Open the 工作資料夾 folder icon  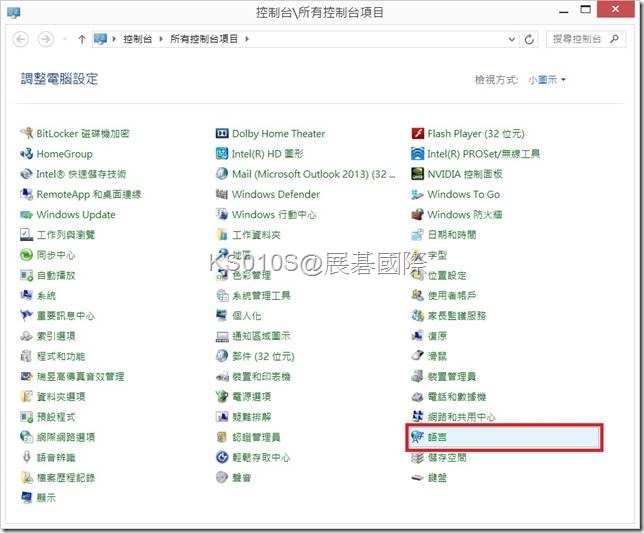coord(222,234)
